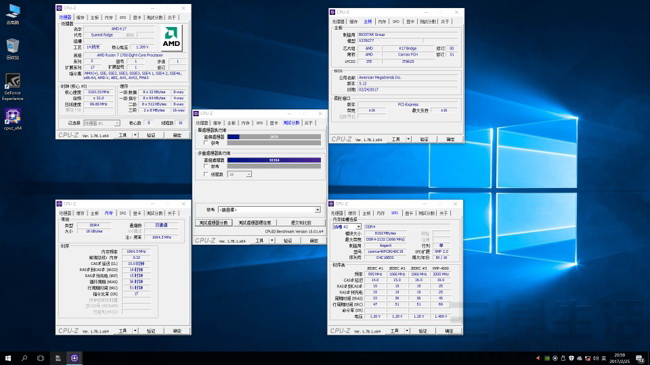Expand the Tools arrow in the mainboard window
Image resolution: width=650 pixels, height=365 pixels.
(x=408, y=139)
